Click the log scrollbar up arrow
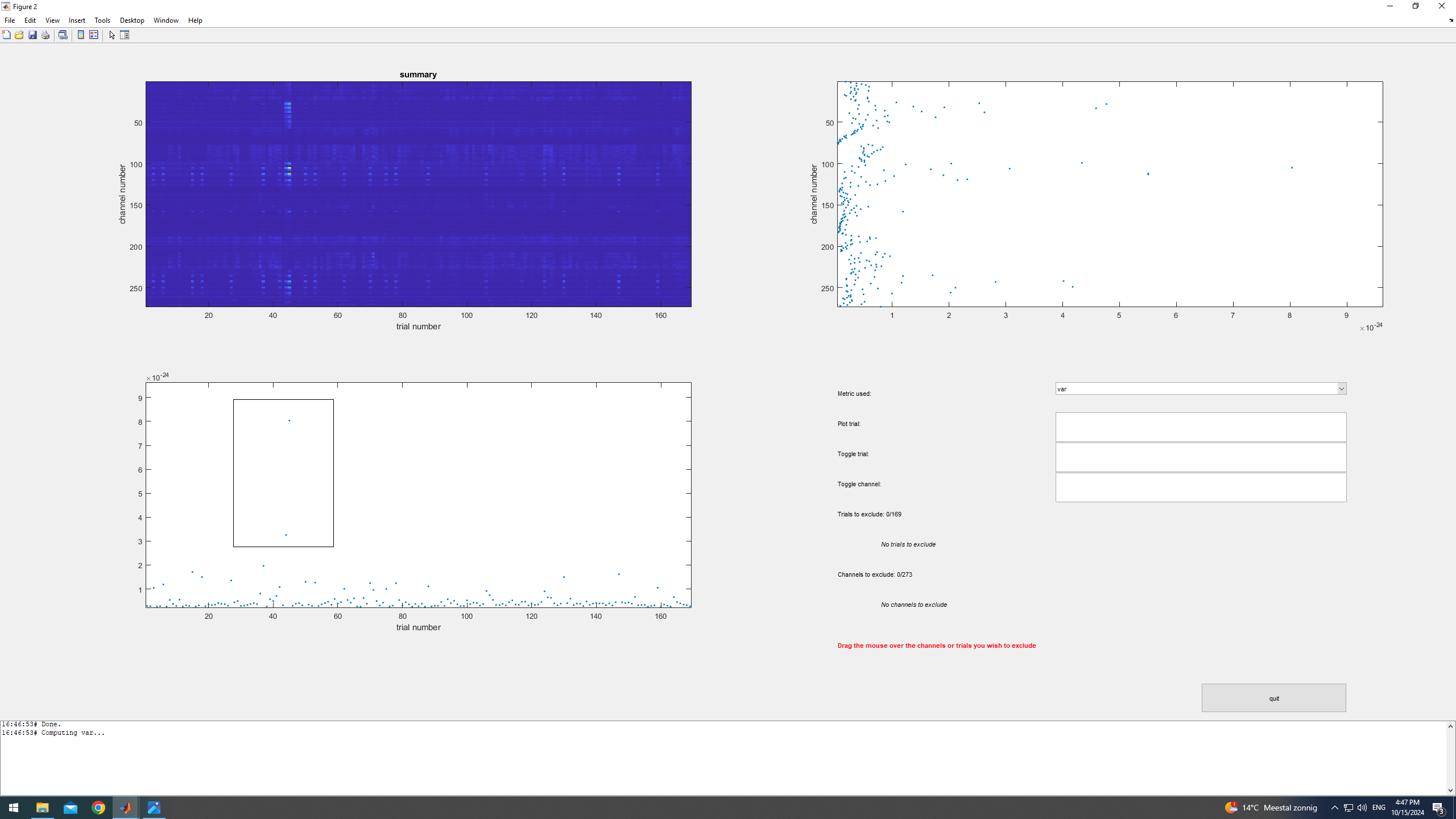Image resolution: width=1456 pixels, height=819 pixels. [x=1451, y=726]
